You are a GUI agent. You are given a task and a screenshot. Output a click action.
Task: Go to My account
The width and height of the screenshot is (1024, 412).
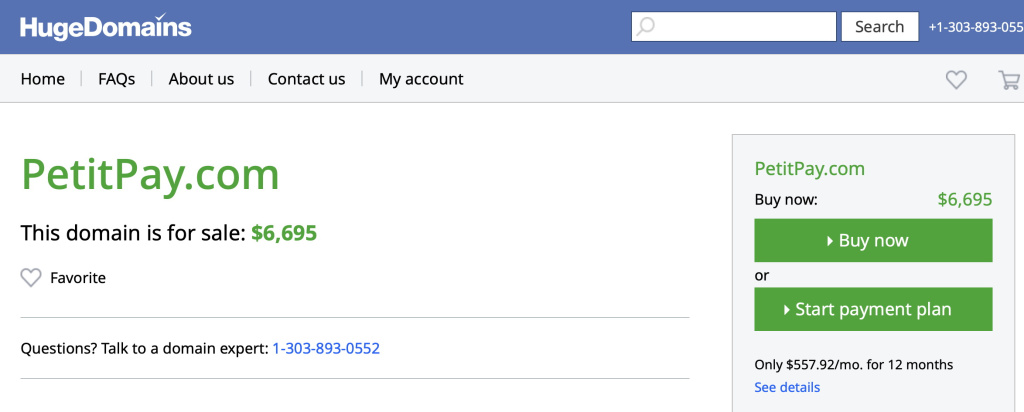tap(421, 79)
